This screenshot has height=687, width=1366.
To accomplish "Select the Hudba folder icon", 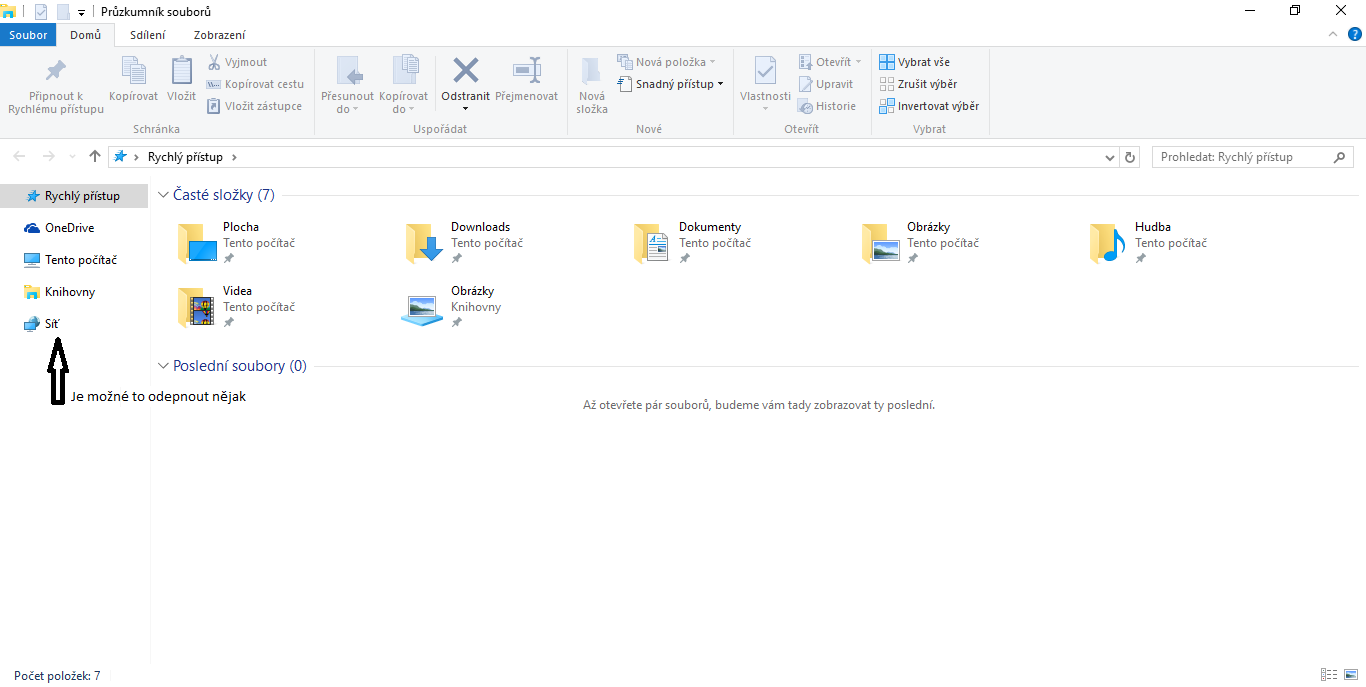I will 1108,243.
